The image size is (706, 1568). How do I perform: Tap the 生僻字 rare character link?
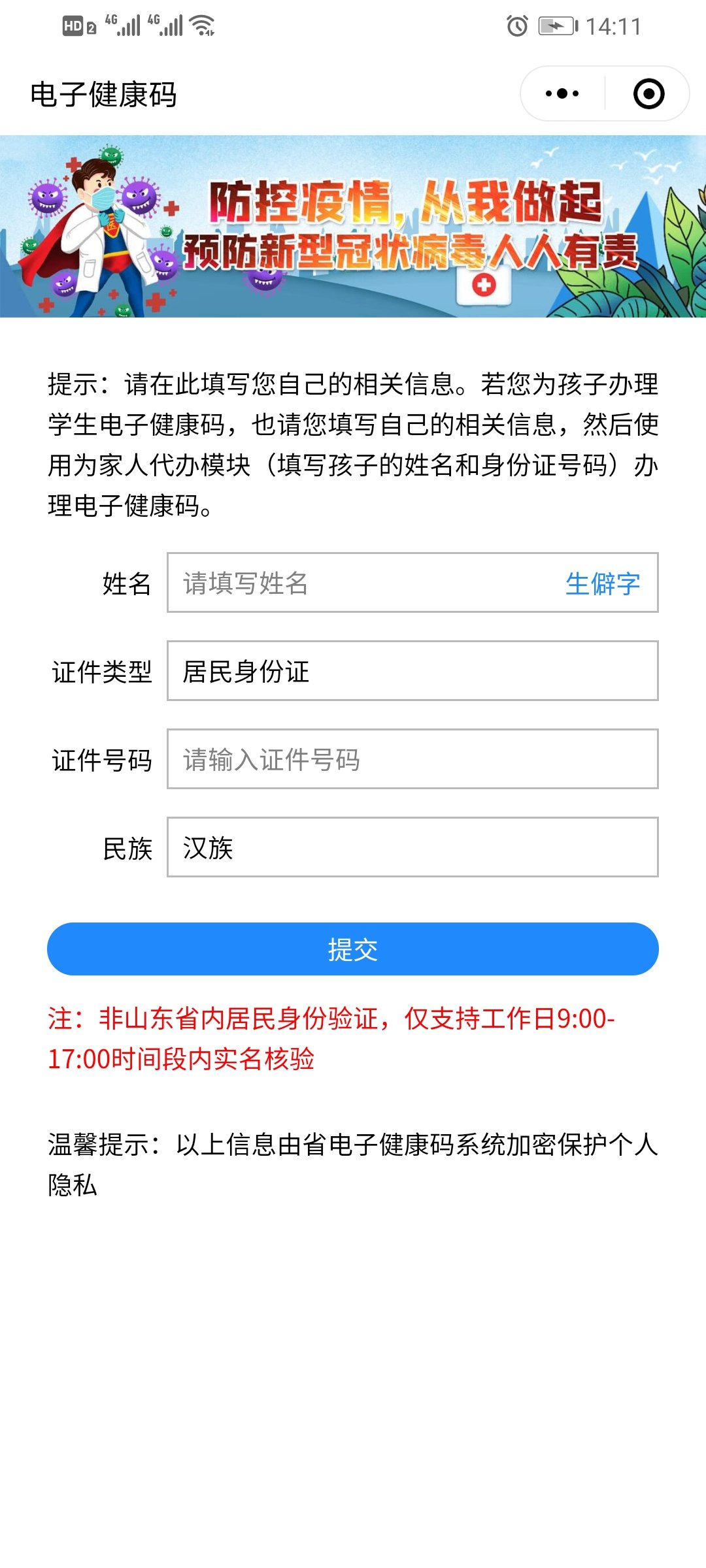[x=602, y=583]
